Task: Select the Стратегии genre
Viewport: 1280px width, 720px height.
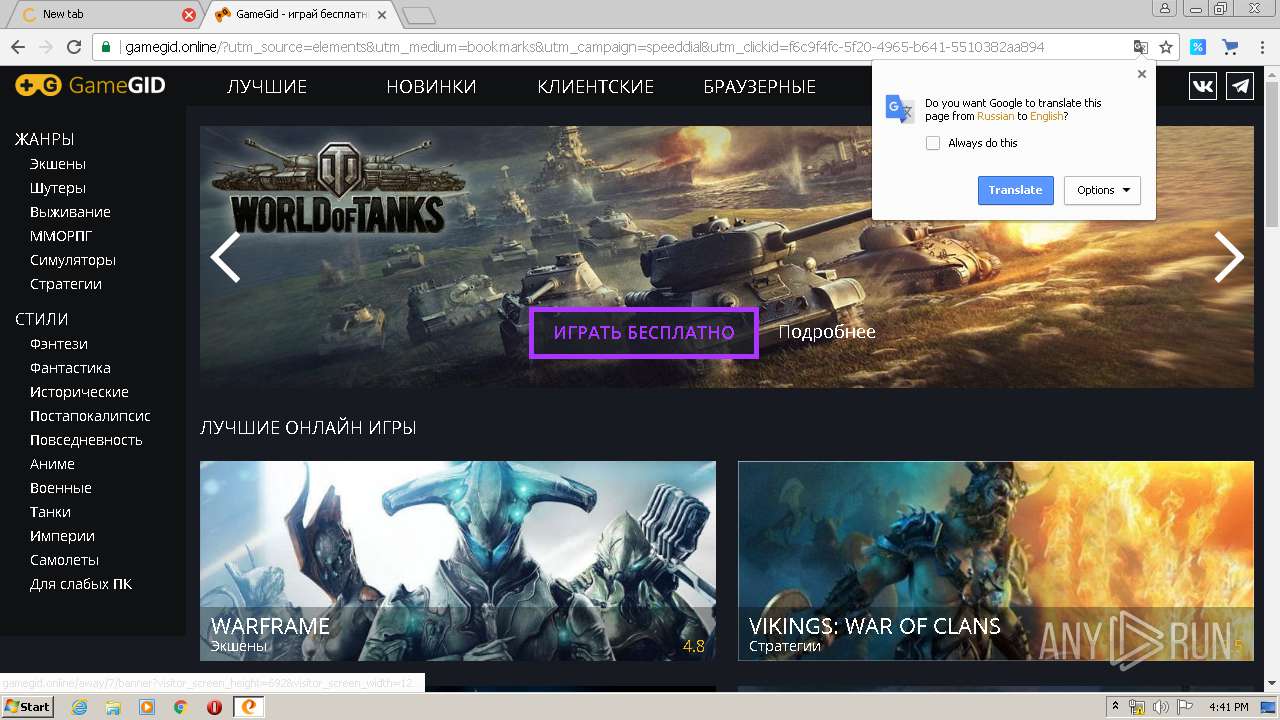Action: pyautogui.click(x=66, y=284)
